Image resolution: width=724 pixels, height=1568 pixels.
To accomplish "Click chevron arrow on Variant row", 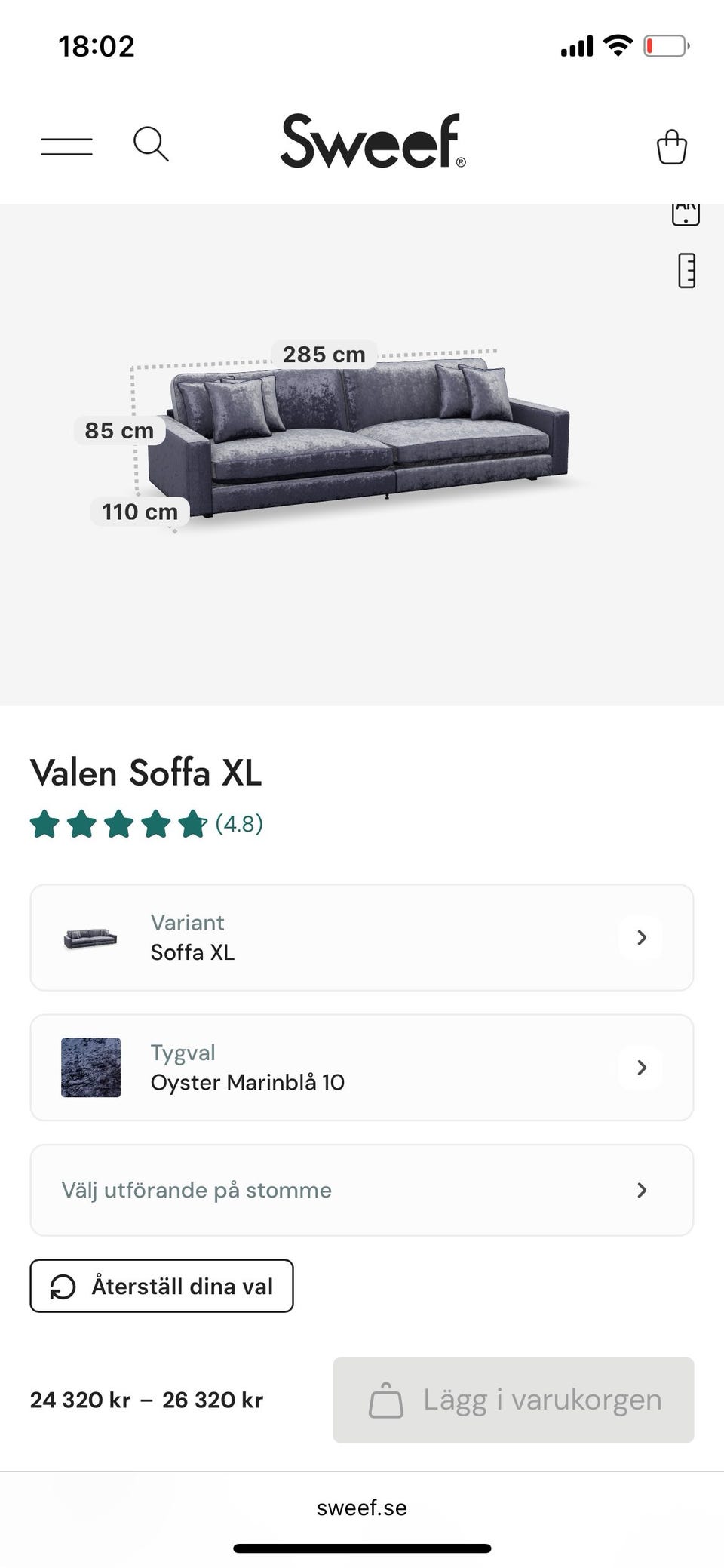I will [642, 937].
